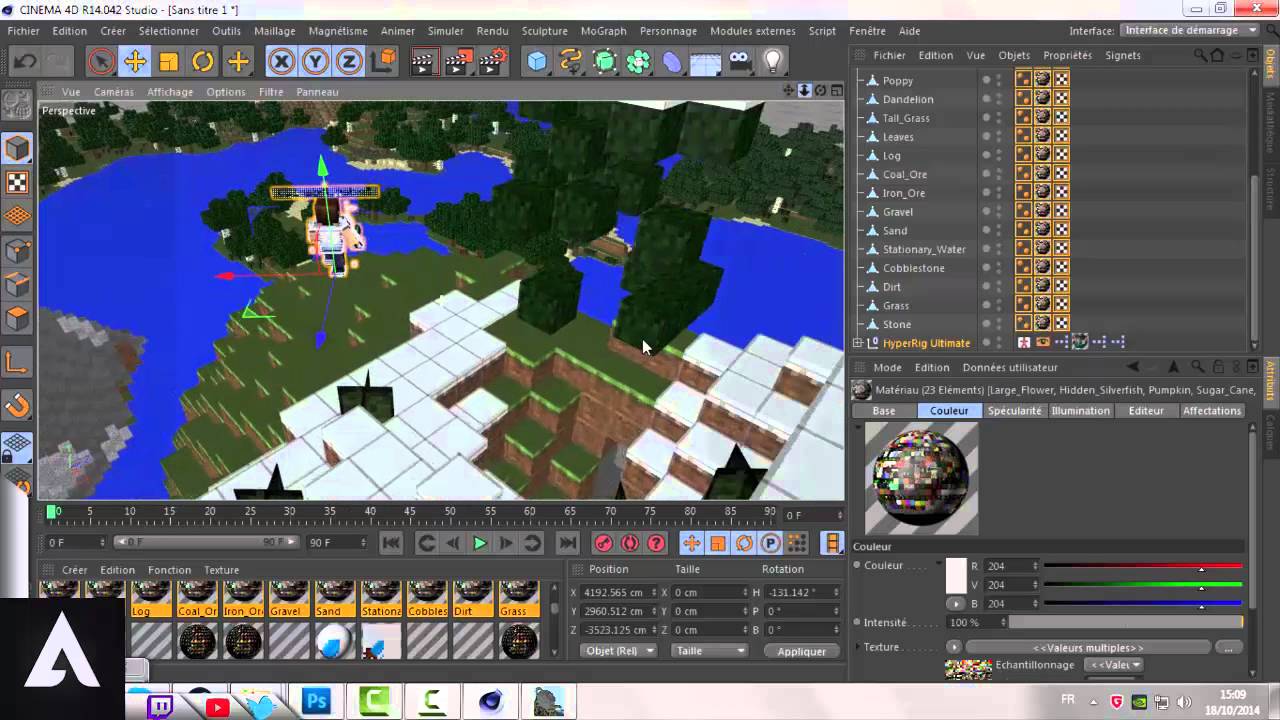Toggle autokeying record button
1280x720 pixels.
[x=630, y=543]
